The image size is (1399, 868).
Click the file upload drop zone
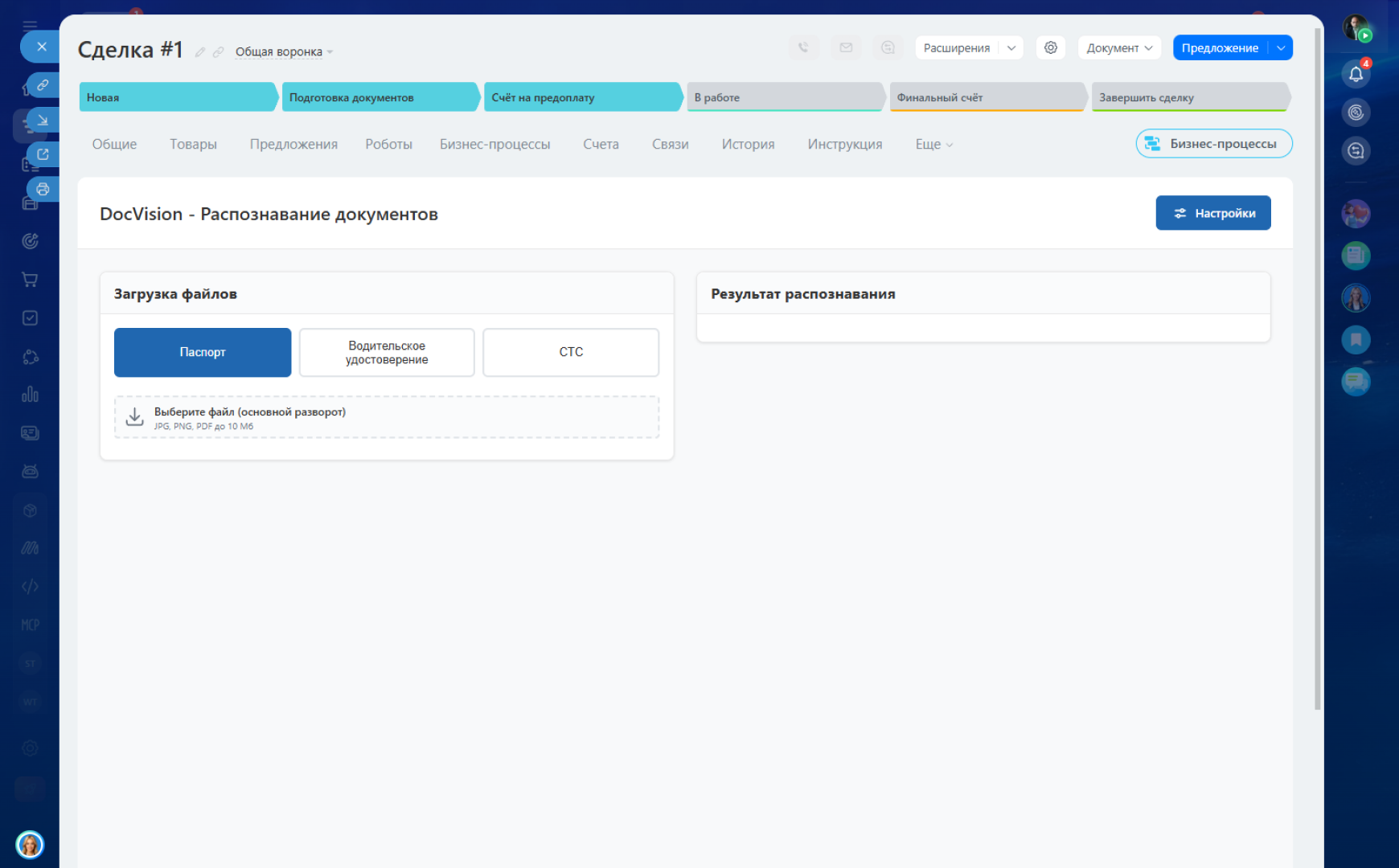click(x=387, y=417)
